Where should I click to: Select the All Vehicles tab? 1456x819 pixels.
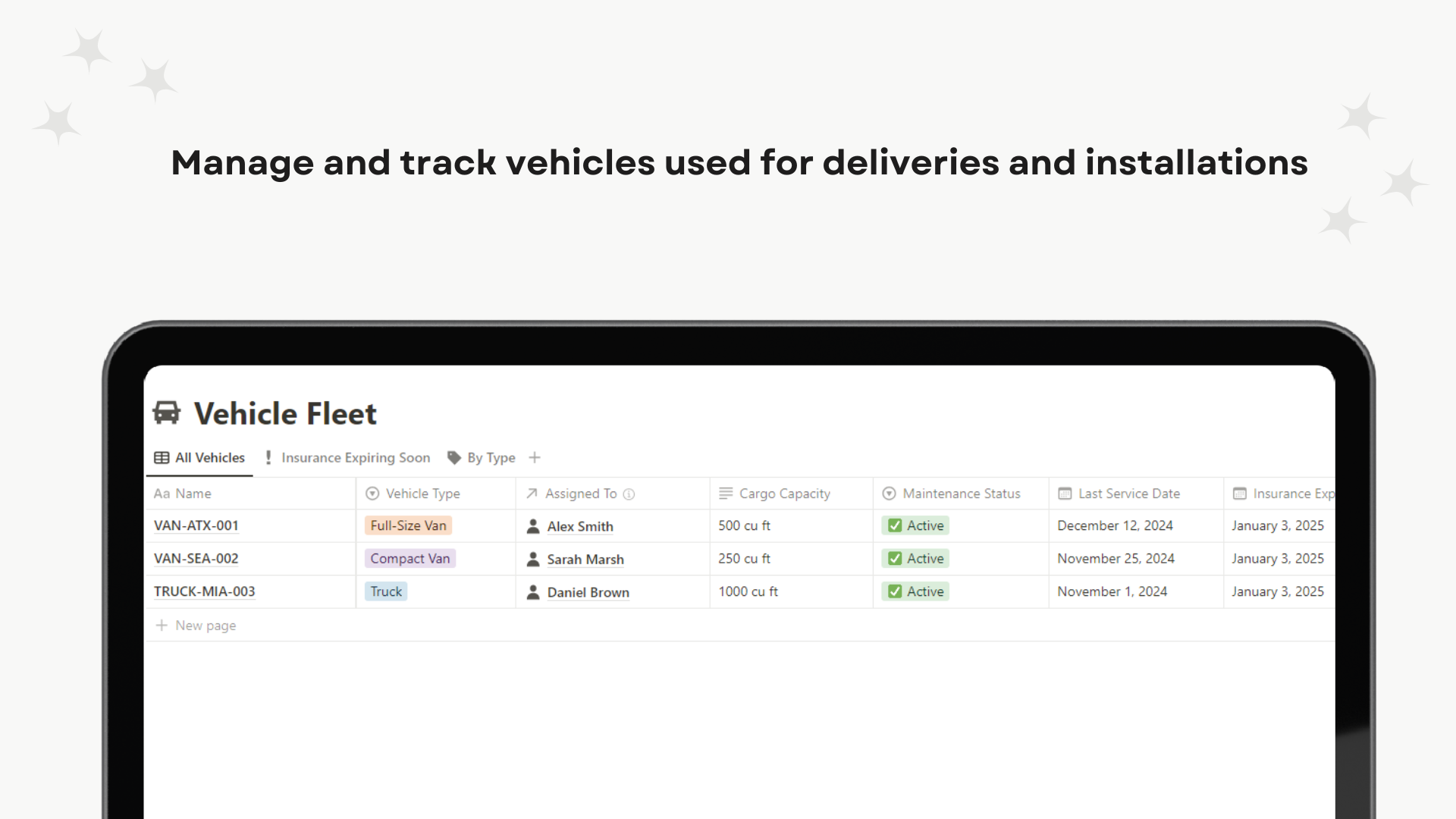click(x=199, y=457)
